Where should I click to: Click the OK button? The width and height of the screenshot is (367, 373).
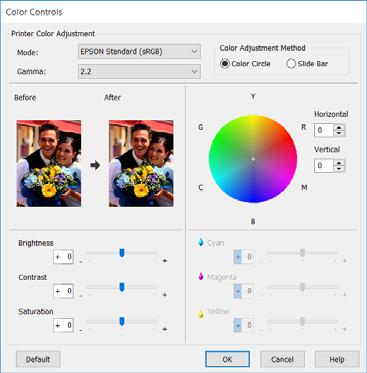pyautogui.click(x=227, y=359)
